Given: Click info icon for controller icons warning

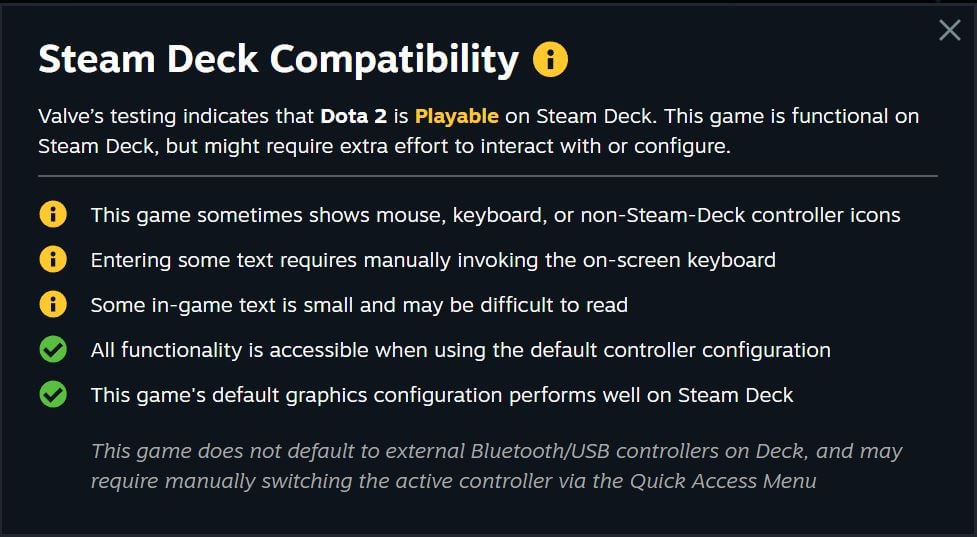Looking at the screenshot, I should [x=53, y=214].
